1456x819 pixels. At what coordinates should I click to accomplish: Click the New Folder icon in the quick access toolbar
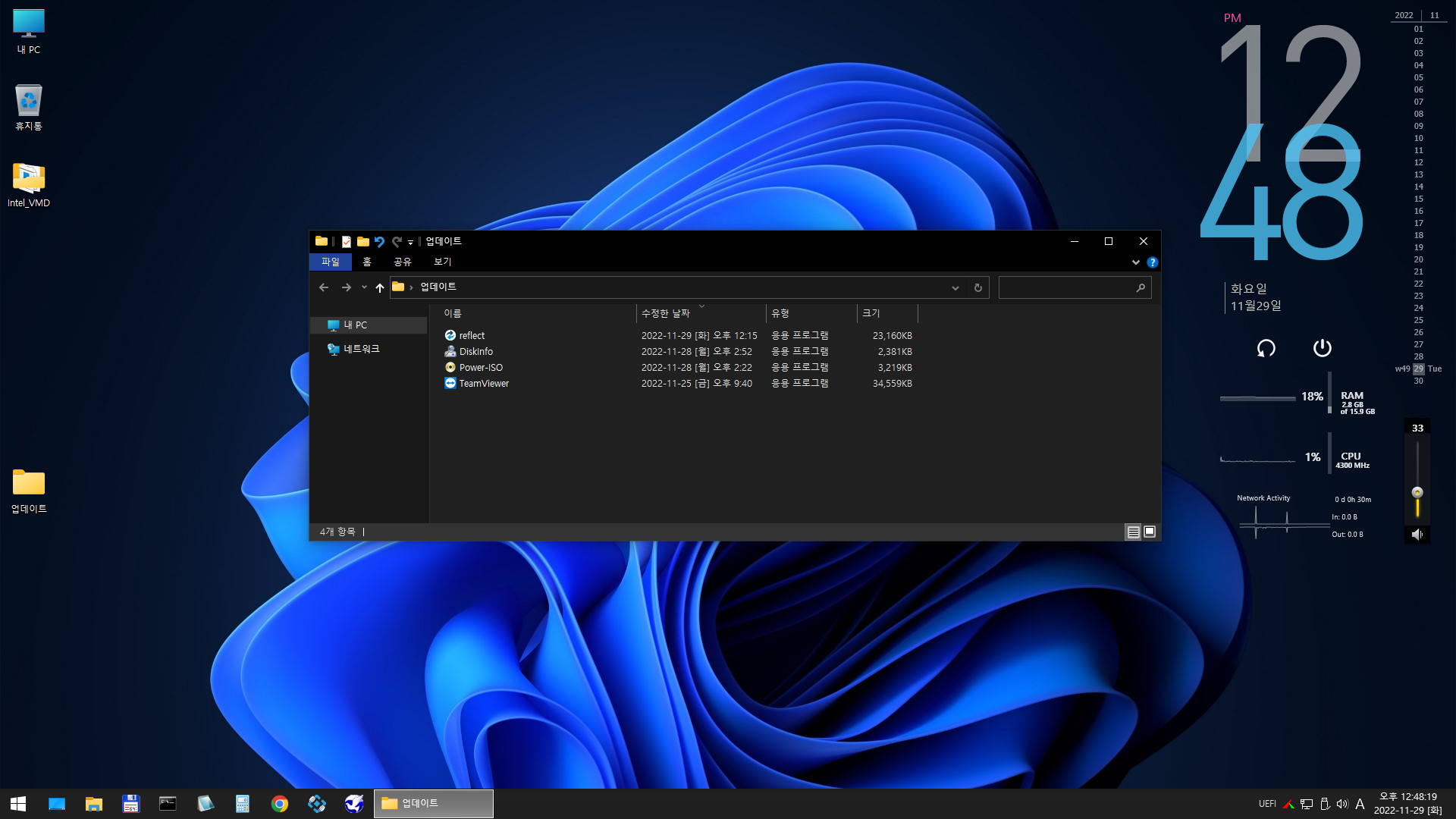[x=363, y=241]
